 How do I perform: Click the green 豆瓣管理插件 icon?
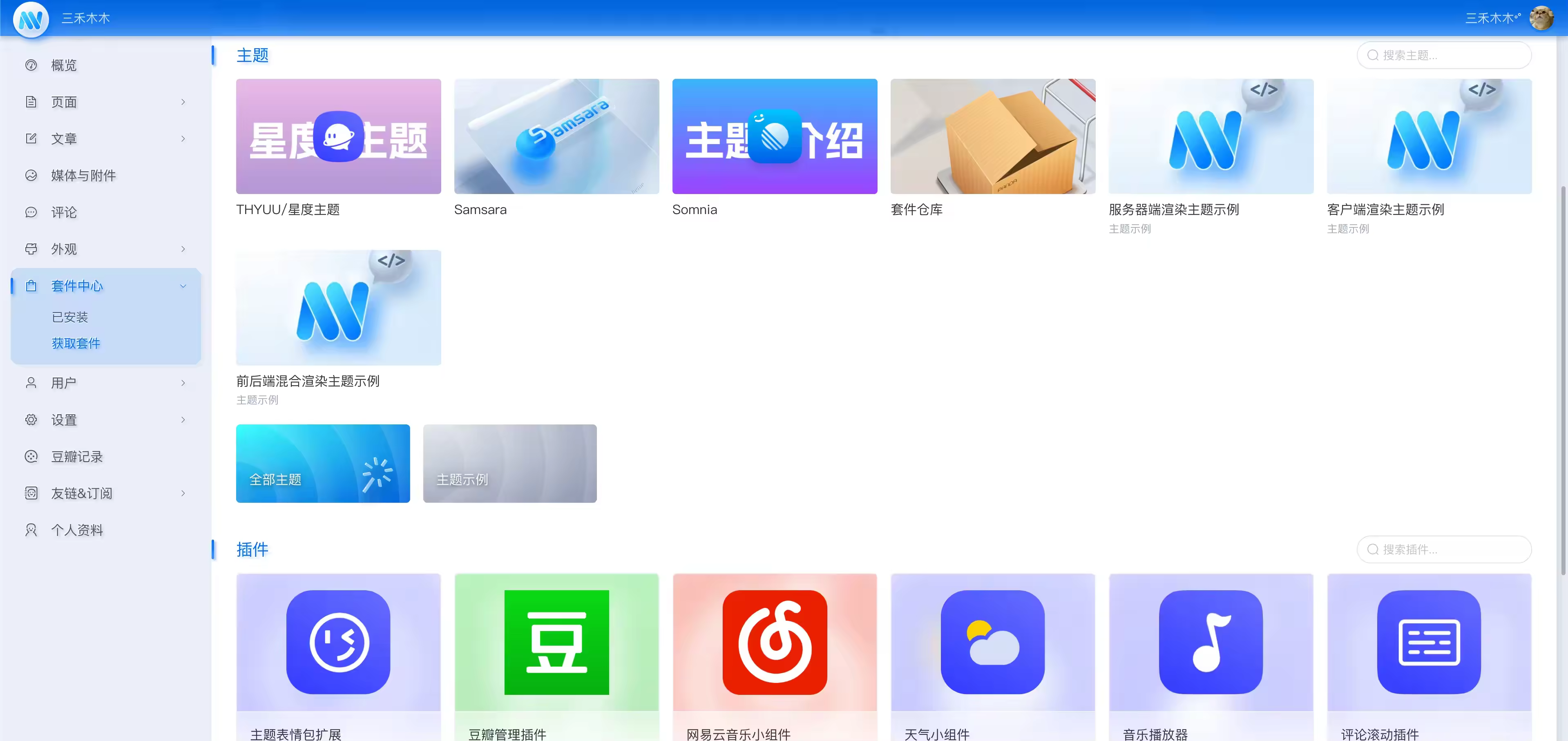[556, 642]
